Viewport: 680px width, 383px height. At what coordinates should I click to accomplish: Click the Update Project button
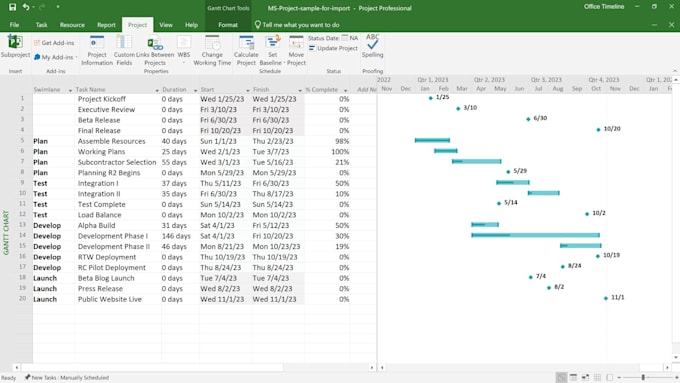333,48
